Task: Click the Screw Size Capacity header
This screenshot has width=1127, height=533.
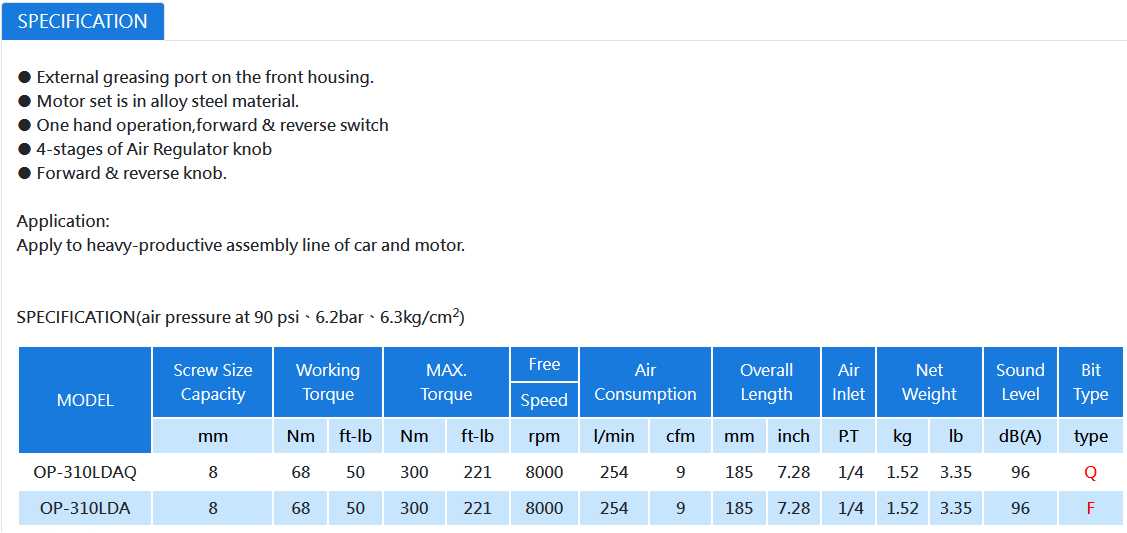Action: click(x=213, y=382)
